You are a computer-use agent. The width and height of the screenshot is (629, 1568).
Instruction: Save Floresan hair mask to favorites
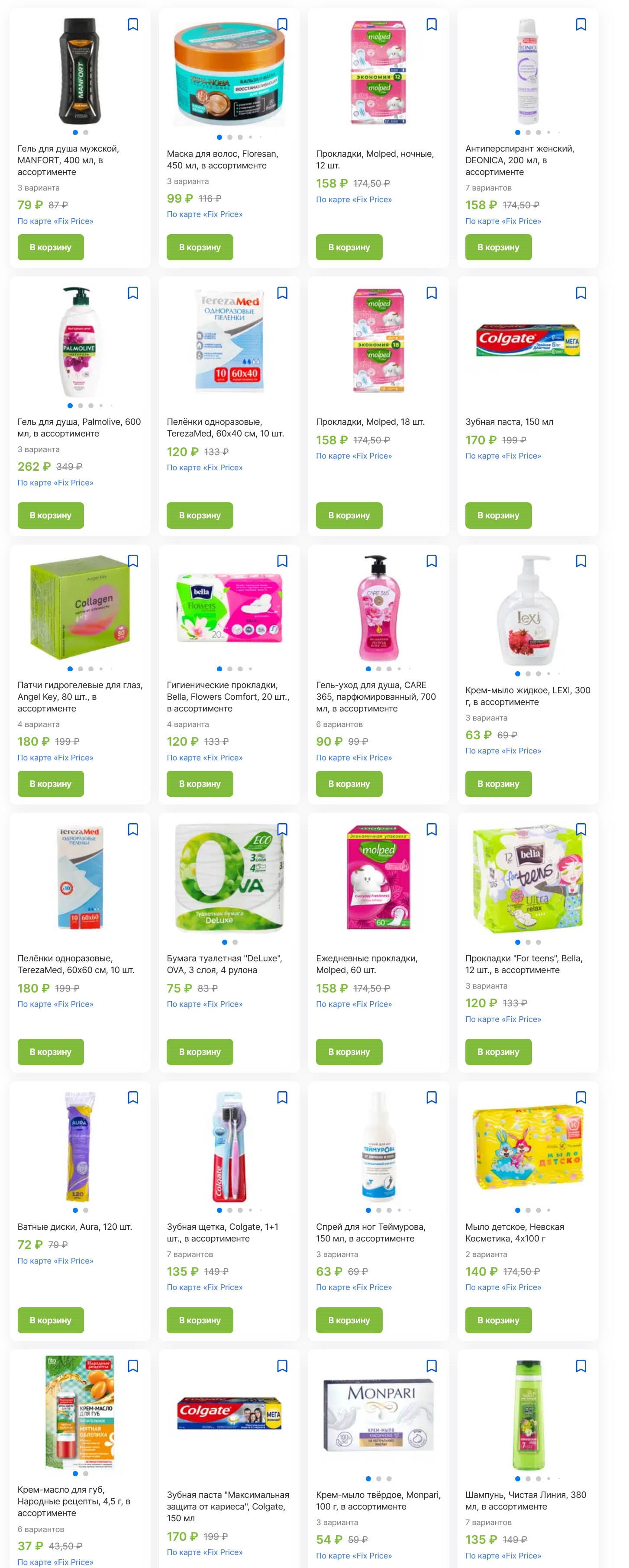pyautogui.click(x=282, y=24)
